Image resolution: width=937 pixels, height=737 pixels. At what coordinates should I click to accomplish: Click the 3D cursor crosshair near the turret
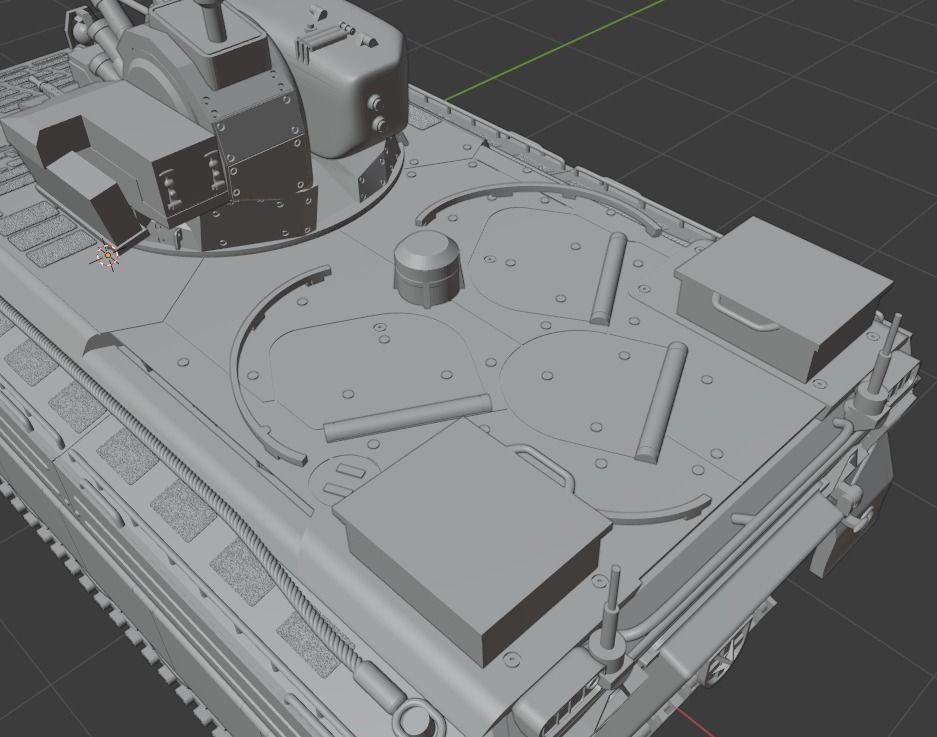pos(108,256)
